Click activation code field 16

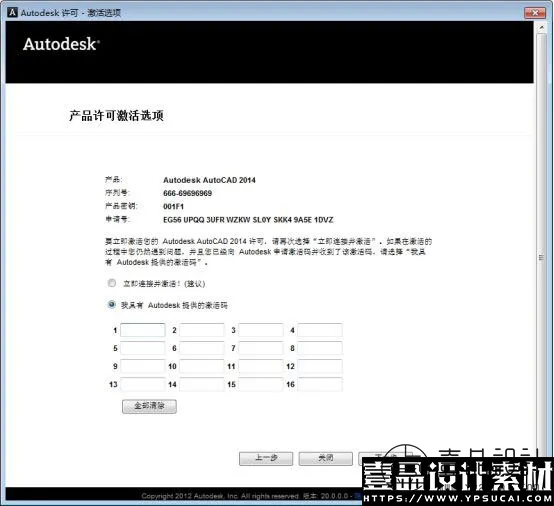click(x=320, y=384)
